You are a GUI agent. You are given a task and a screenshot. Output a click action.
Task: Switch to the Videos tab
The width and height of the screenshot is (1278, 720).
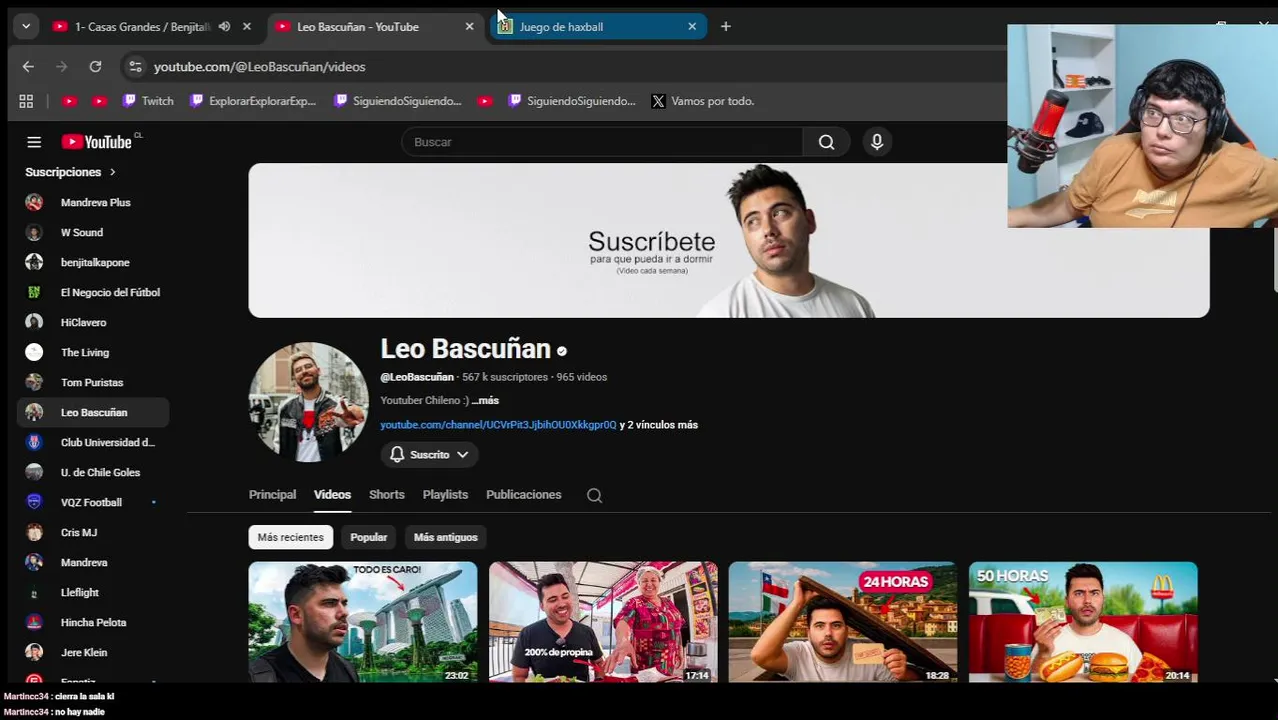click(x=332, y=495)
